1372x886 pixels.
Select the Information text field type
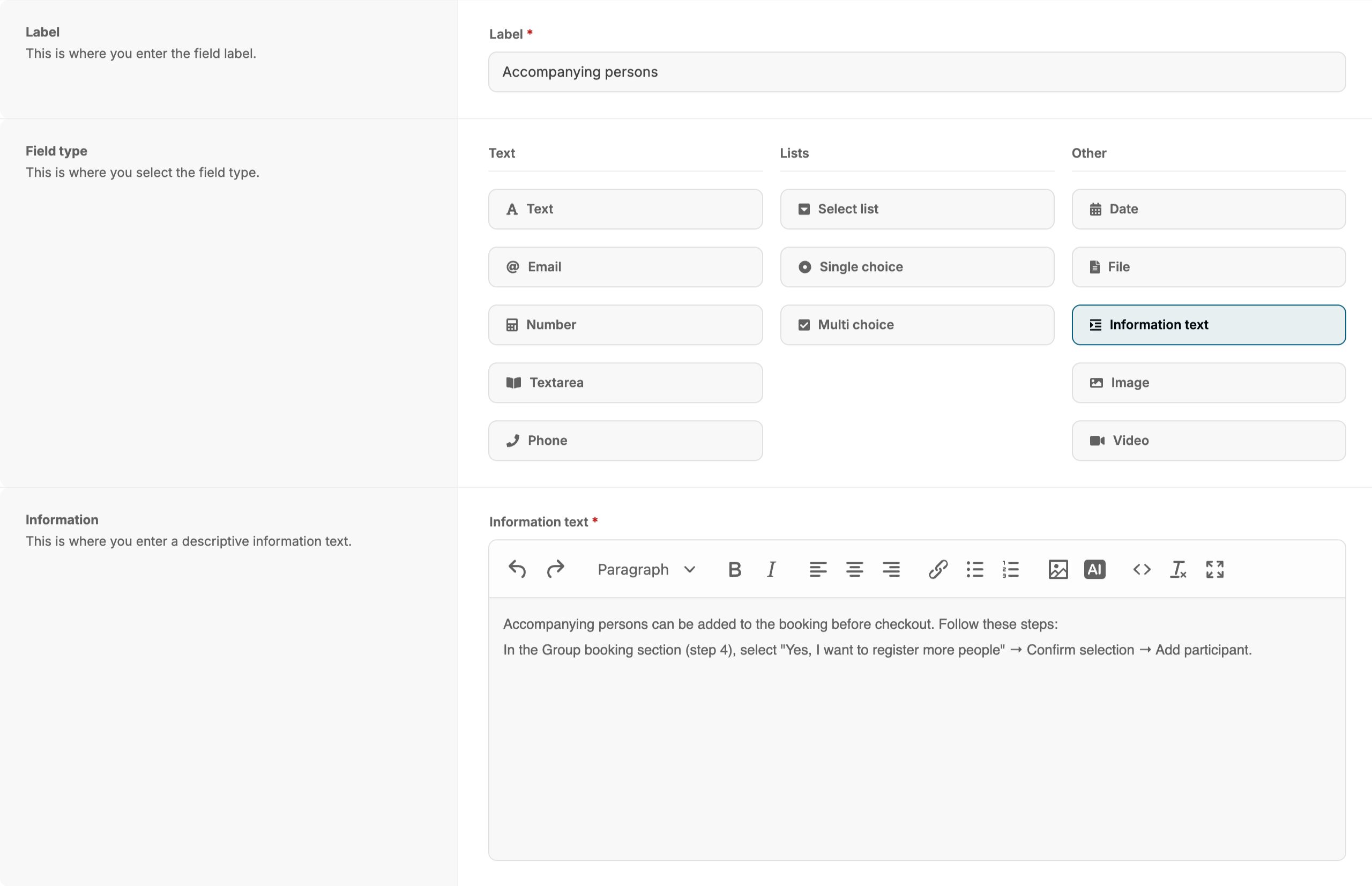1208,324
